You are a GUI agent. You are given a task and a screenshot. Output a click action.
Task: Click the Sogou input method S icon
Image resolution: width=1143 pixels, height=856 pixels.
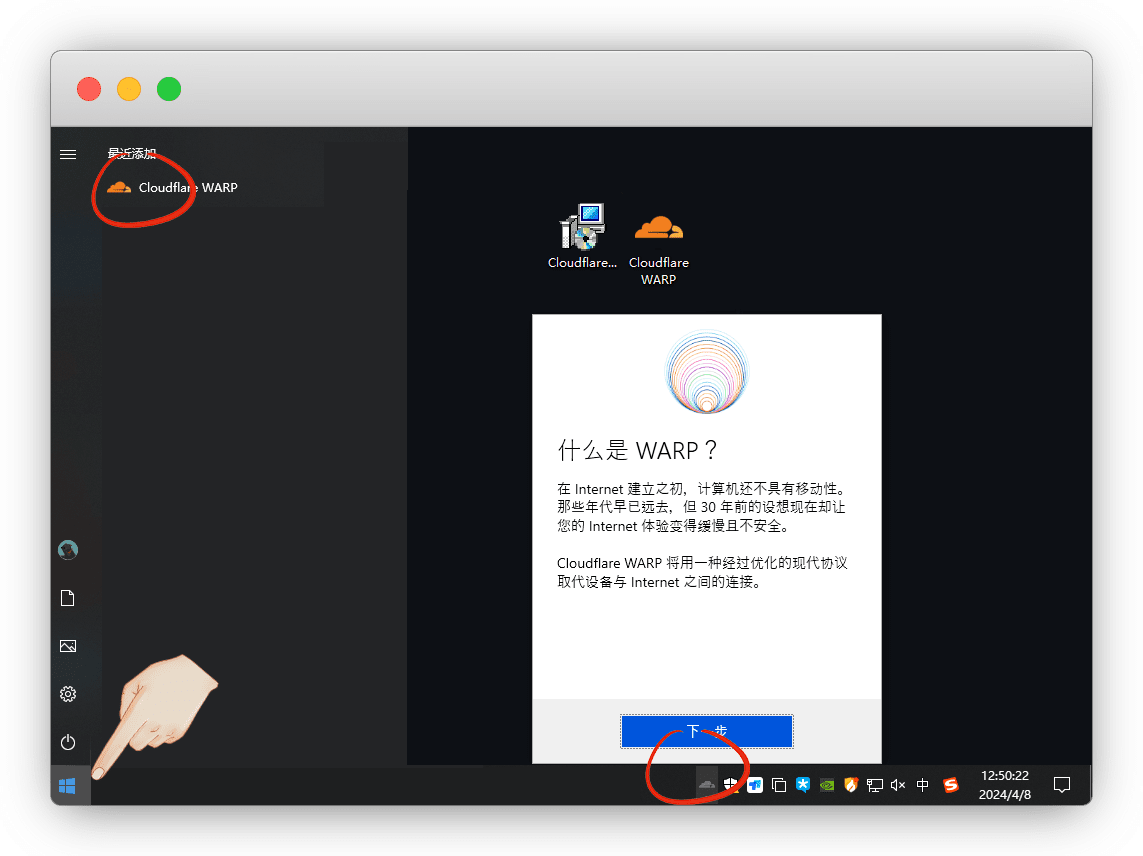(951, 785)
